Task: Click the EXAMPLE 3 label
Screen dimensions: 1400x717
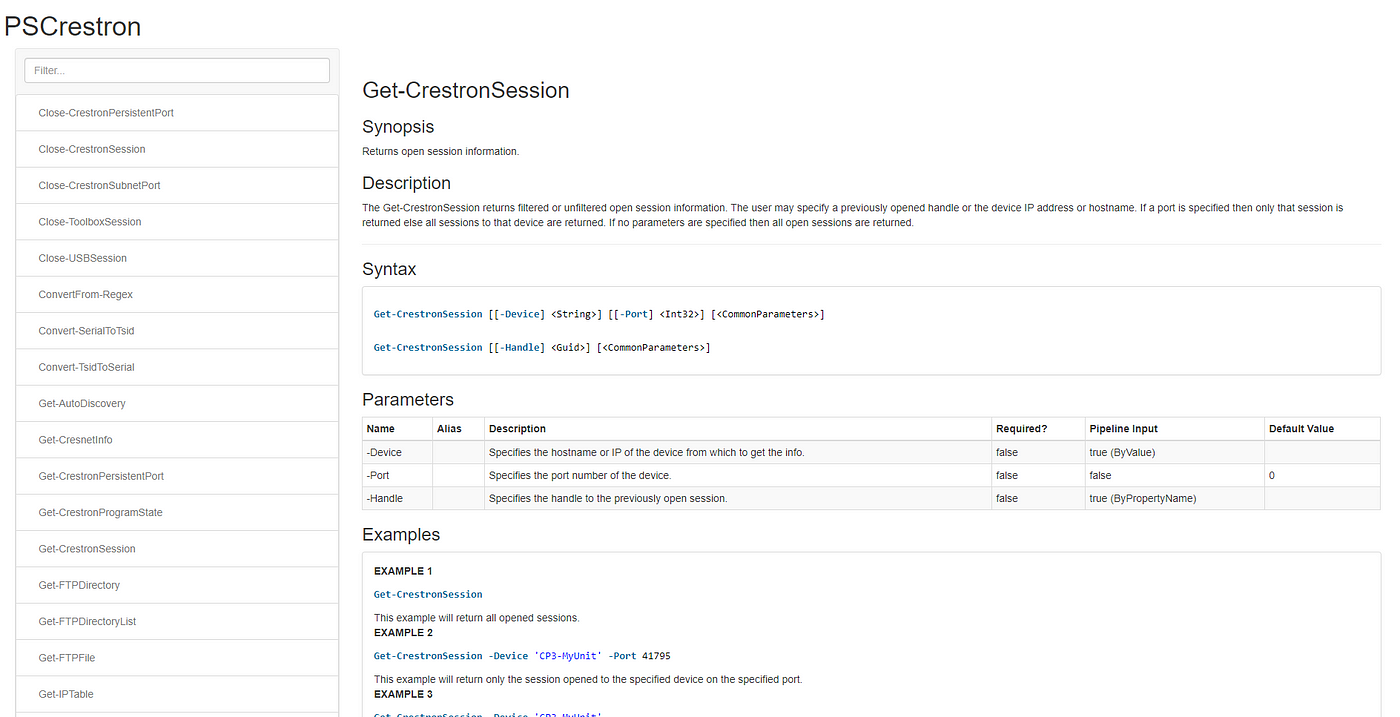Action: 403,693
